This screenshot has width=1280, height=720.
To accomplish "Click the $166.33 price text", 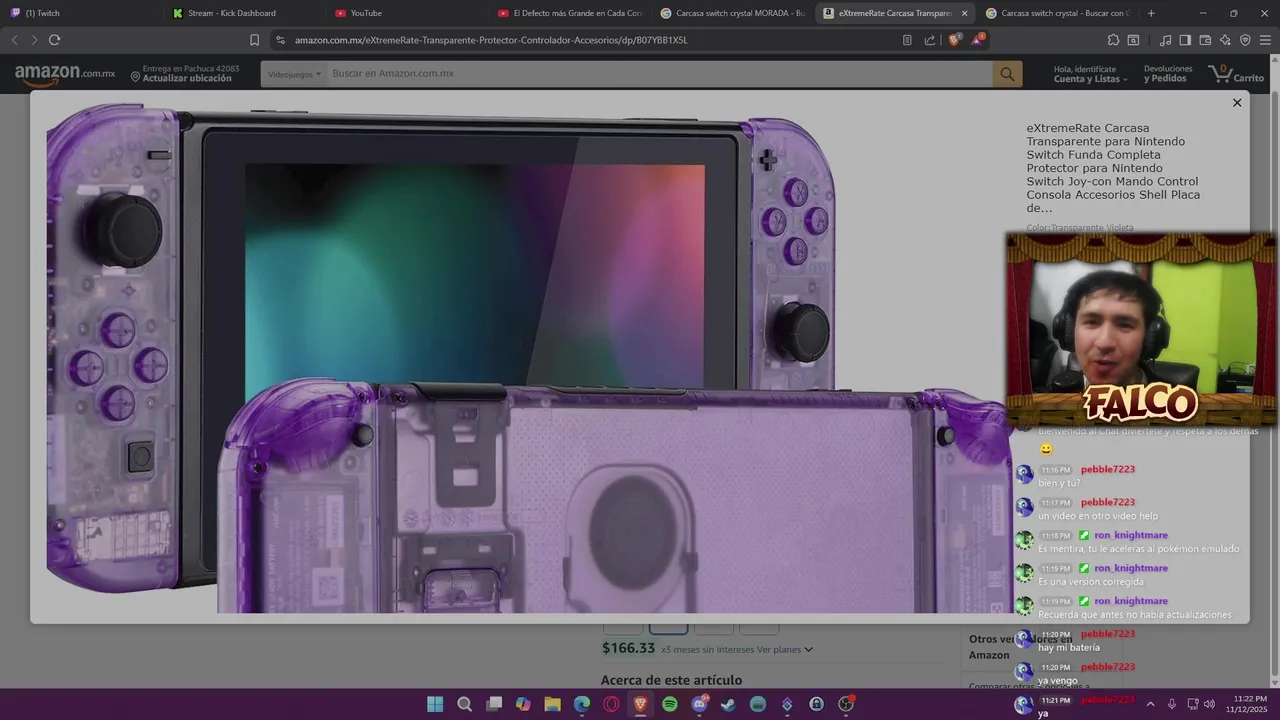I will point(628,648).
